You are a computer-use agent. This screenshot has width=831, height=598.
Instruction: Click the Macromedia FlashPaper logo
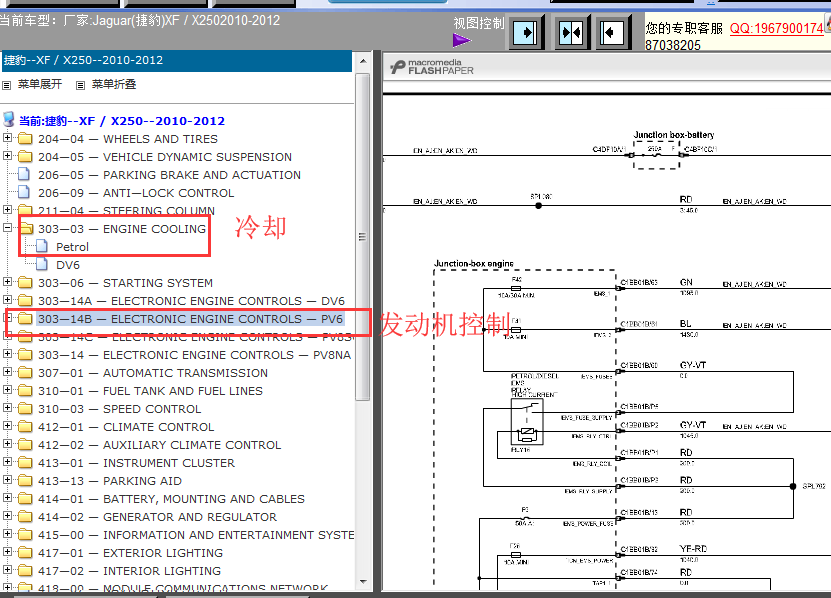point(432,67)
